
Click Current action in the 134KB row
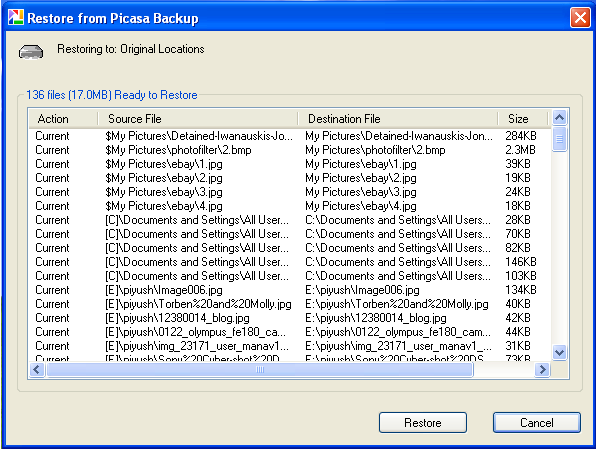tap(52, 290)
